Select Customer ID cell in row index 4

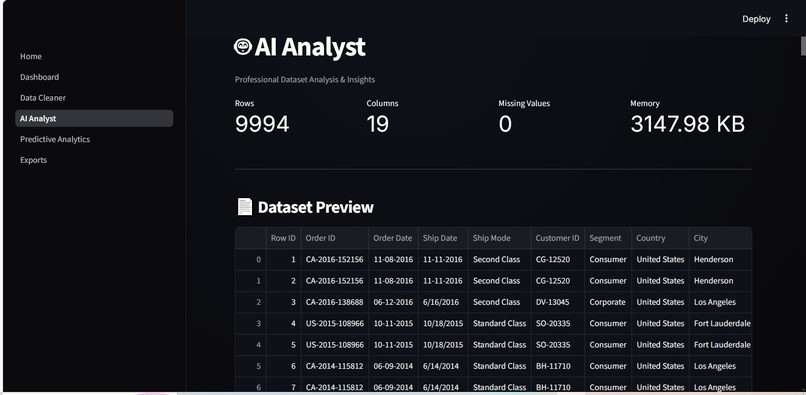558,345
